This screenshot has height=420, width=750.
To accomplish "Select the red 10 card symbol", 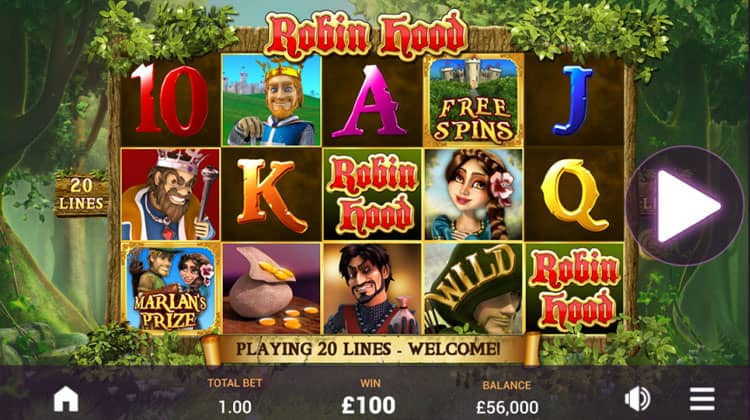I will pyautogui.click(x=170, y=100).
